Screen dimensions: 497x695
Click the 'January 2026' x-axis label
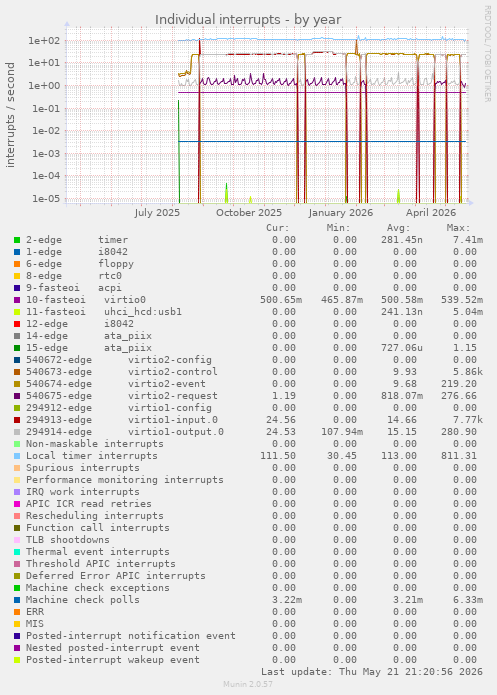click(x=340, y=213)
